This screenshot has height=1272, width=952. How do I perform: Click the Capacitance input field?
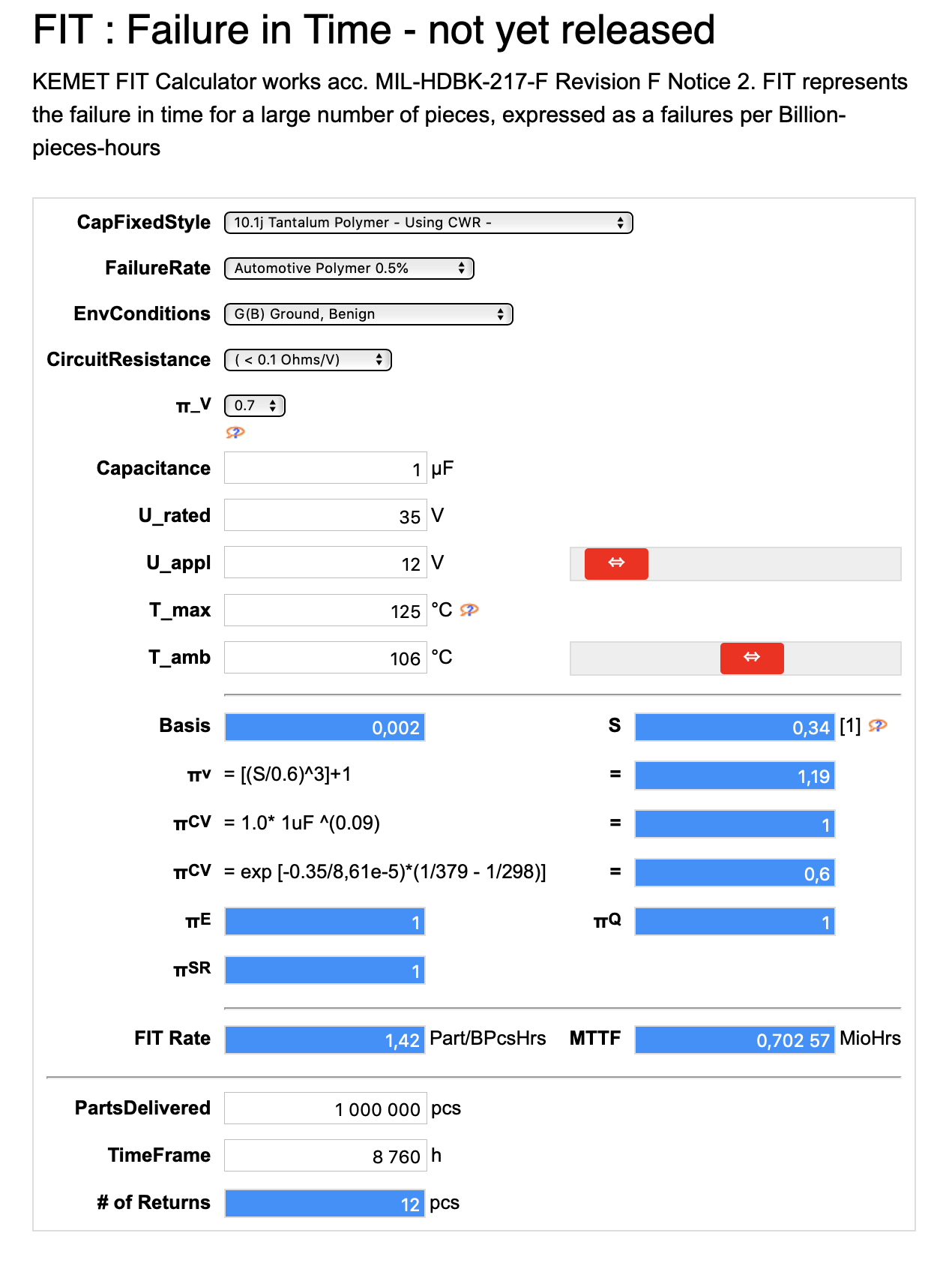click(325, 469)
